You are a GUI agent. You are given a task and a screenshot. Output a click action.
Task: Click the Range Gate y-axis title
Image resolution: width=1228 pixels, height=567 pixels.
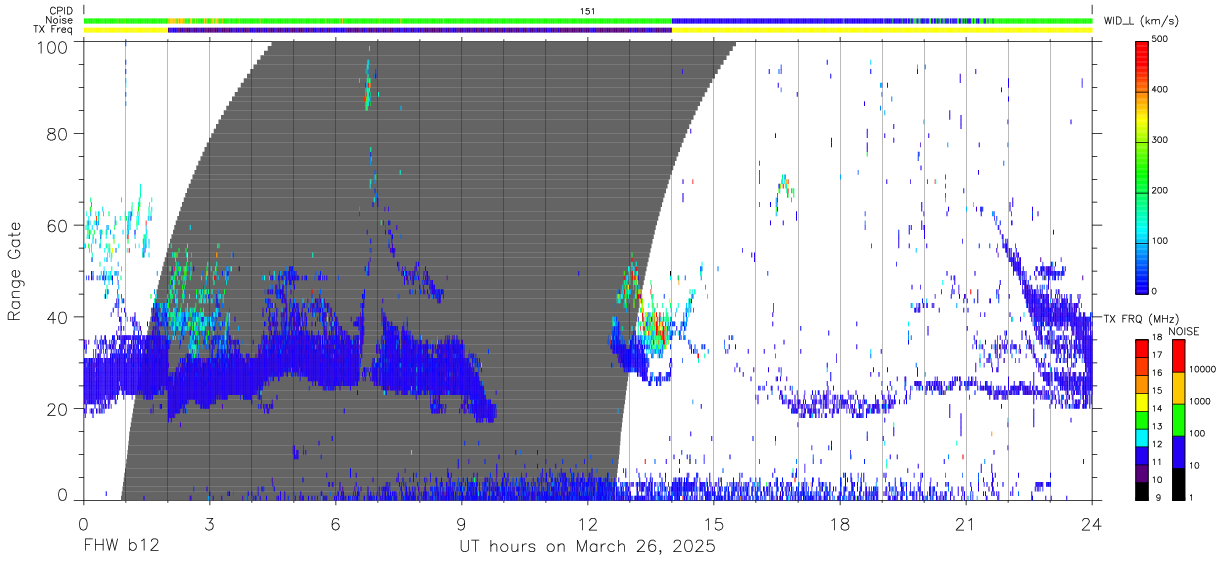[x=15, y=272]
